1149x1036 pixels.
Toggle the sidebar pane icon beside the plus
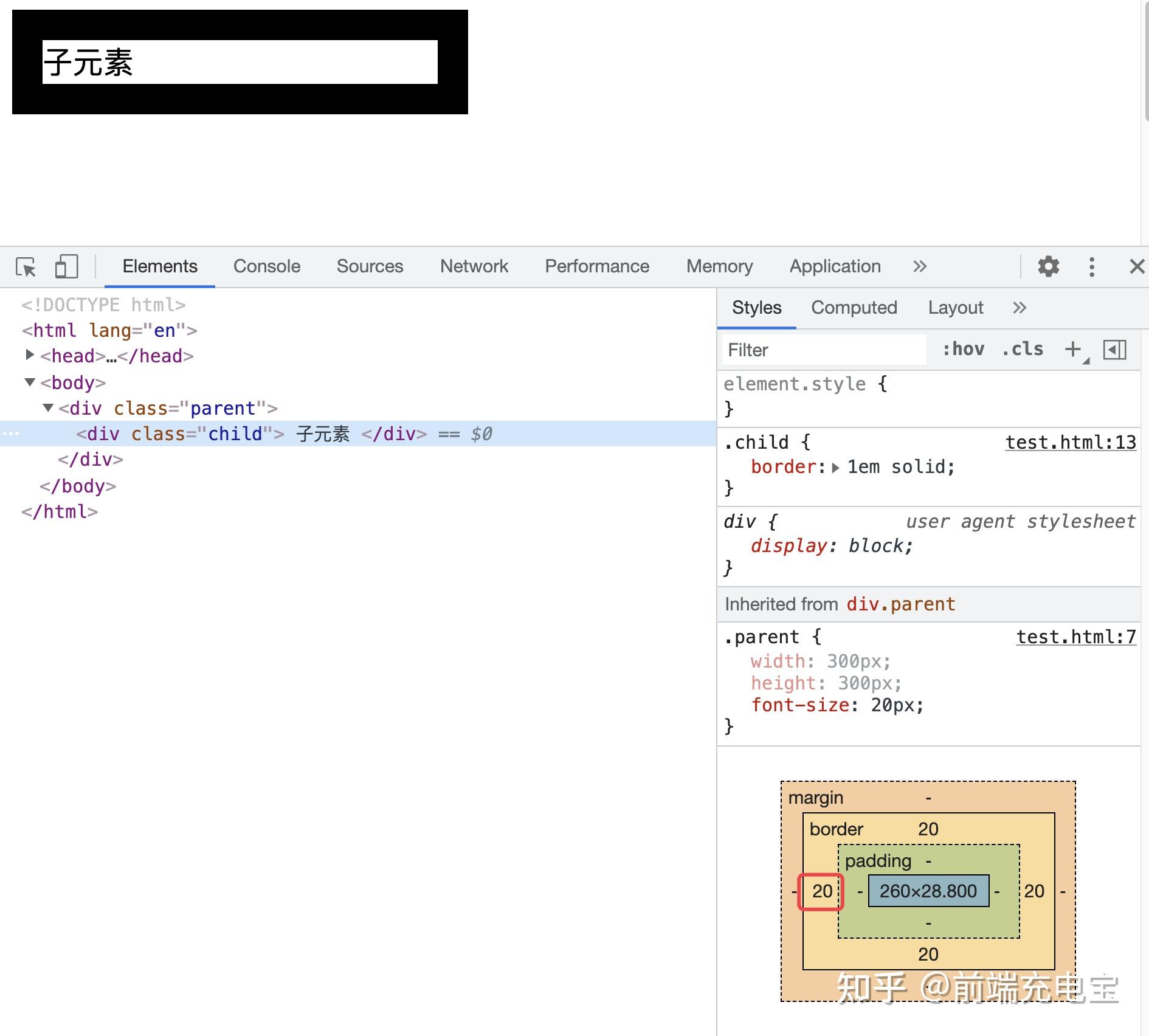[x=1114, y=349]
